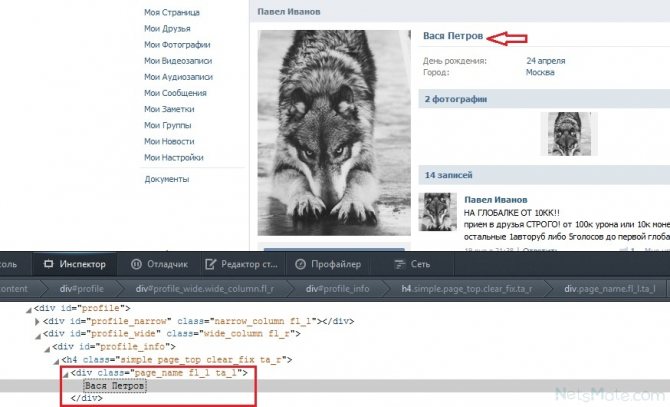Open Мои Фотографии link
This screenshot has width=670, height=407.
tap(177, 45)
